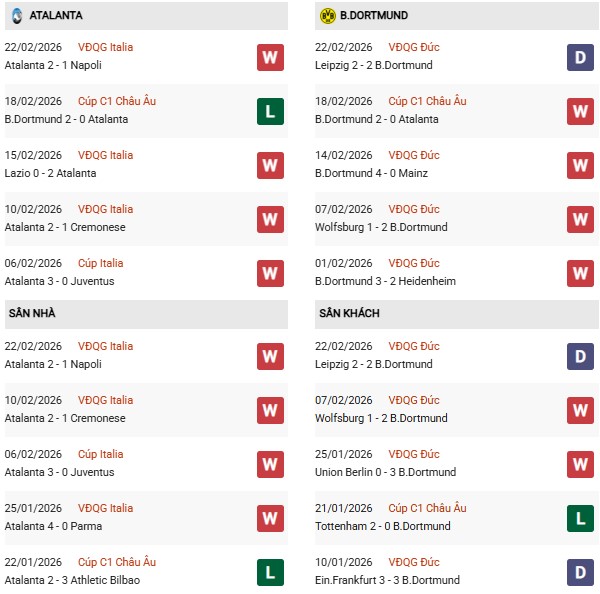Screen dimensions: 600x594
Task: Click the Borussia Dortmund club logo
Action: (327, 16)
